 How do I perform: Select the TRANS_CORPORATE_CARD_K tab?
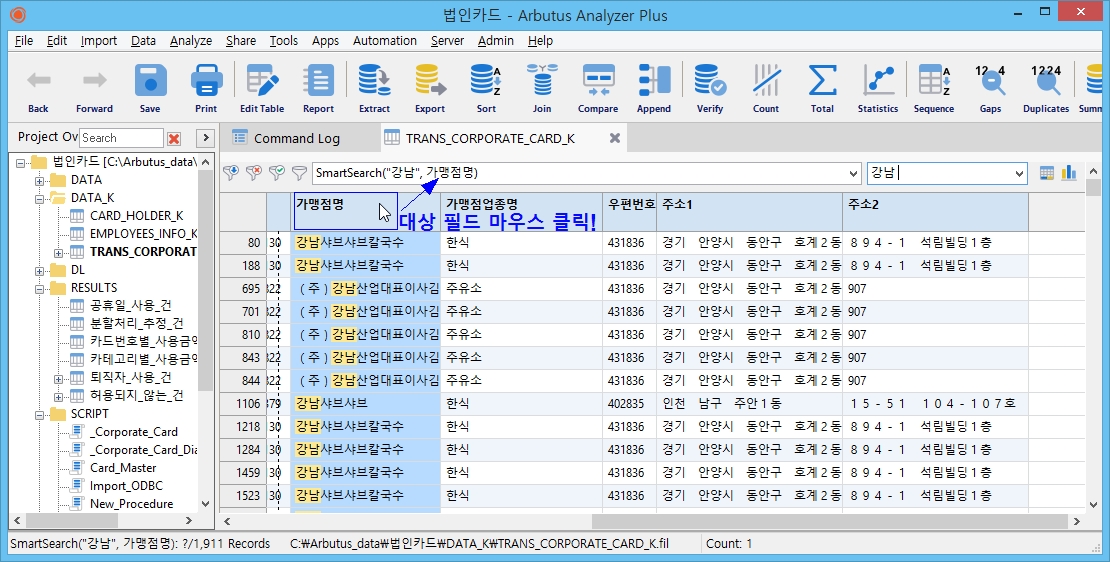click(x=489, y=138)
